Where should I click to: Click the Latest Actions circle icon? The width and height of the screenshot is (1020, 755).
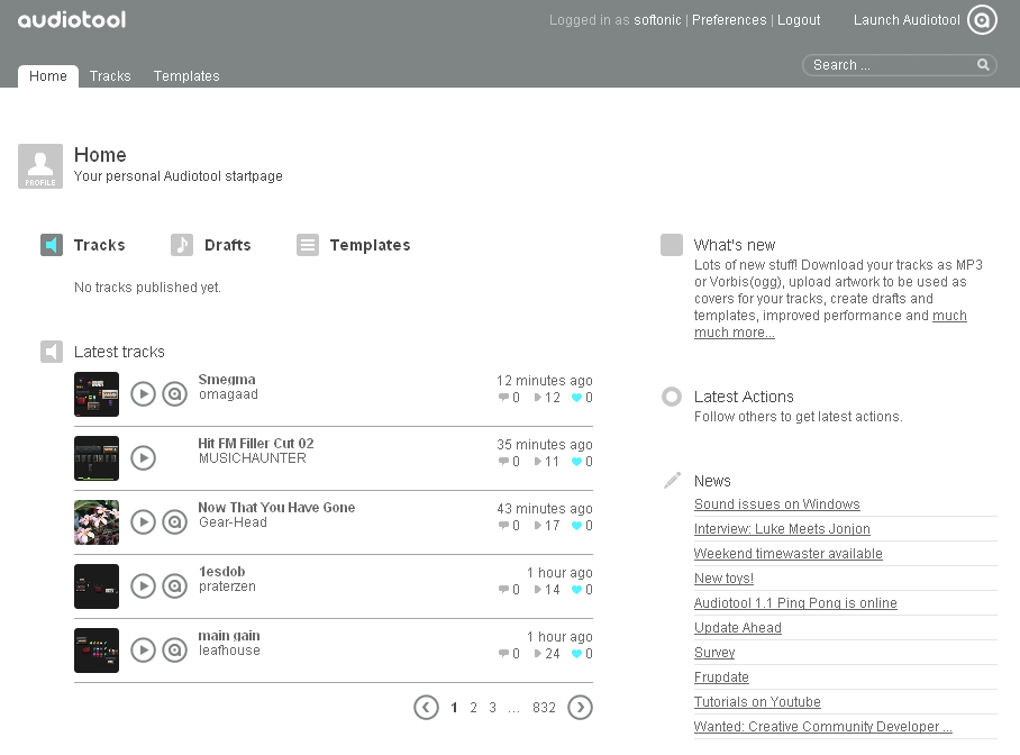(671, 397)
